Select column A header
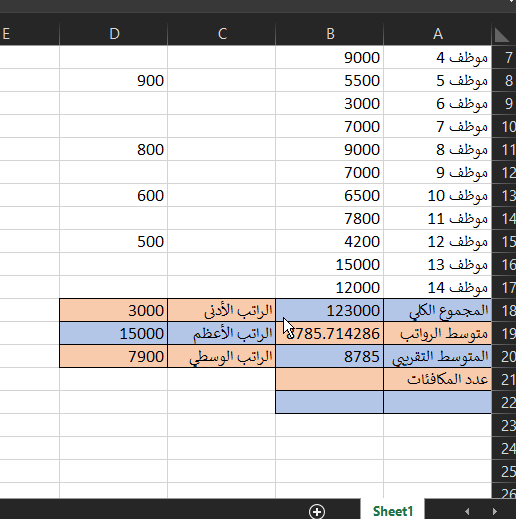Screen dimensions: 516x519 click(438, 34)
